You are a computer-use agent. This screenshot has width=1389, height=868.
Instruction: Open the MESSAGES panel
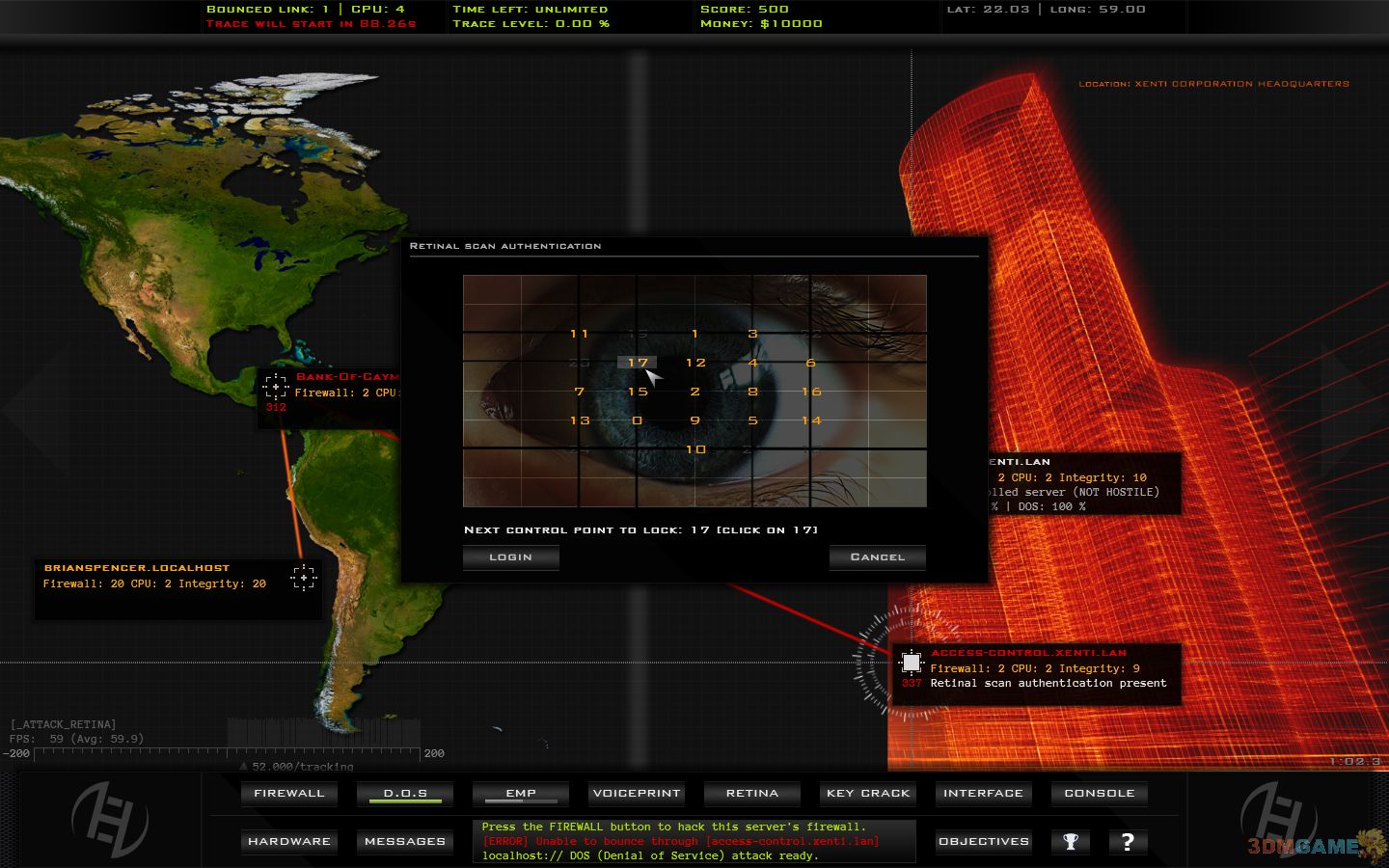(405, 841)
